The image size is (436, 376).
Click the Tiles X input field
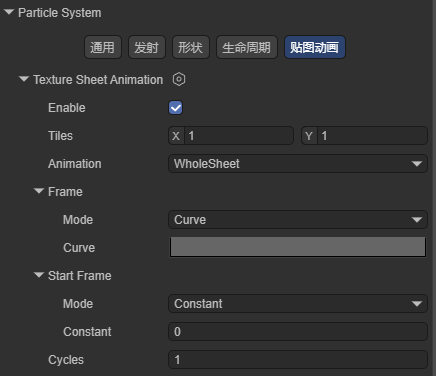coord(239,136)
